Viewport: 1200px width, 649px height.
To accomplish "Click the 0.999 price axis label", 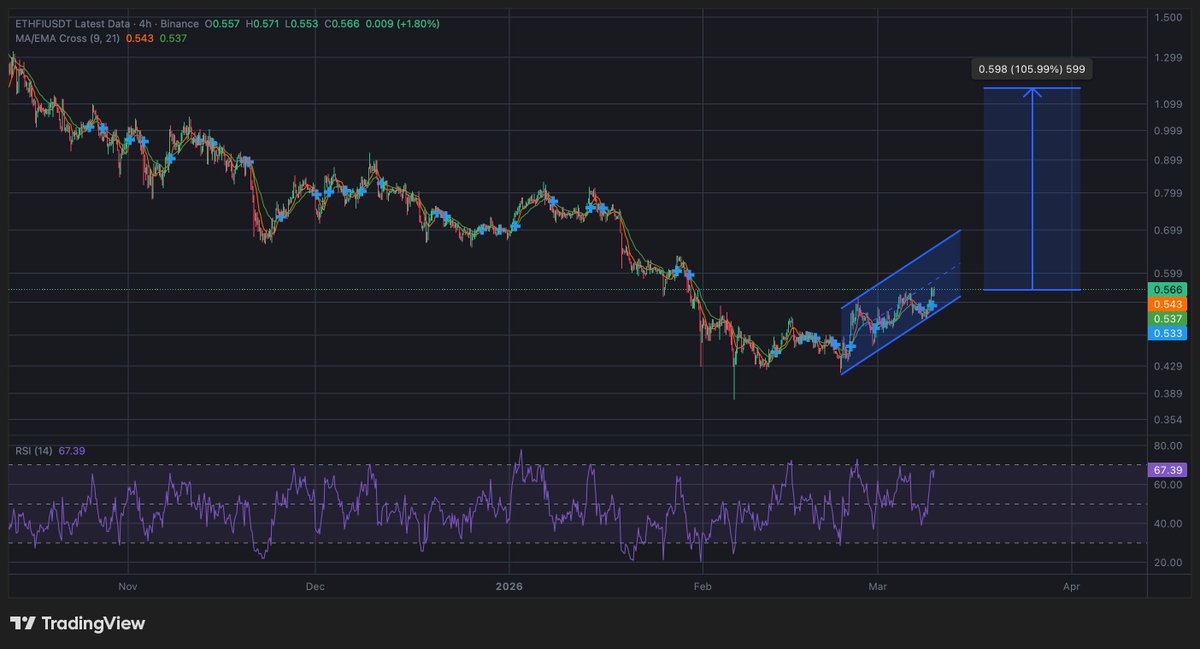I will pyautogui.click(x=1169, y=131).
